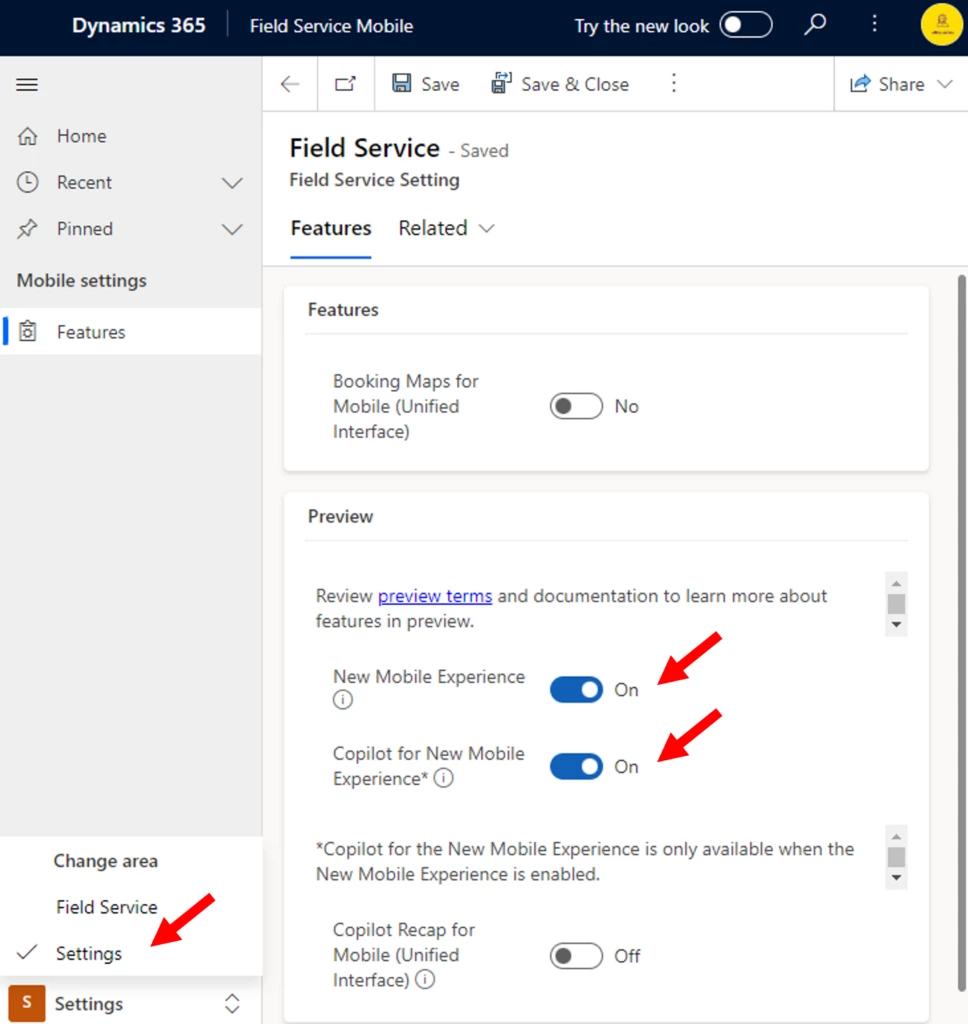Viewport: 968px width, 1024px height.
Task: Click the yellow user profile avatar
Action: pyautogui.click(x=941, y=26)
